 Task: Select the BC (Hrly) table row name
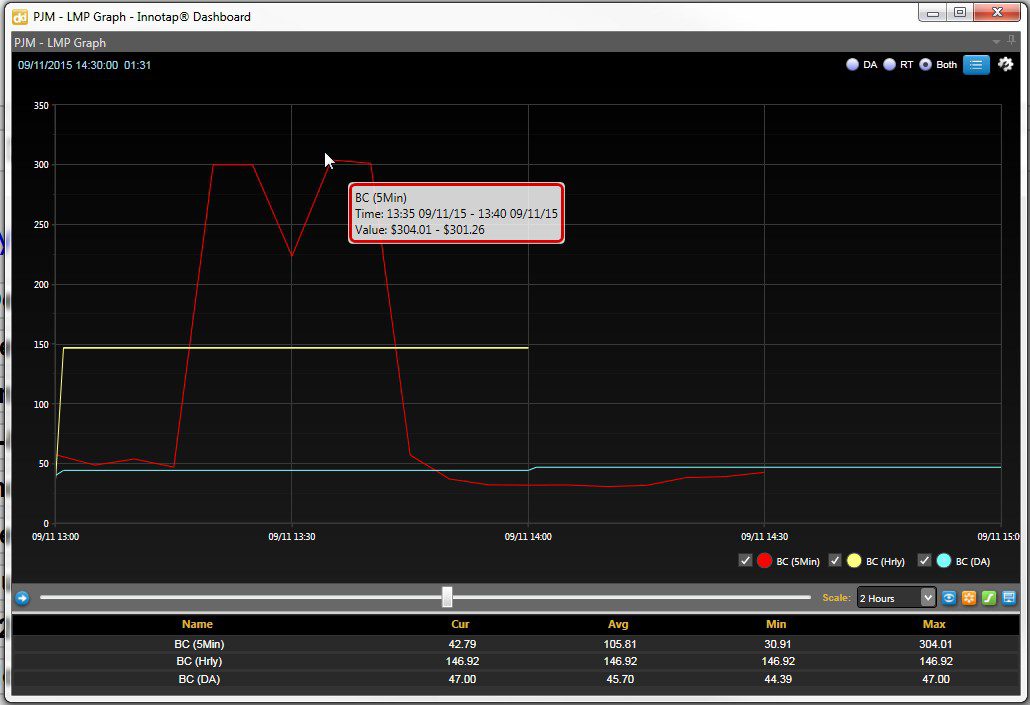click(199, 661)
